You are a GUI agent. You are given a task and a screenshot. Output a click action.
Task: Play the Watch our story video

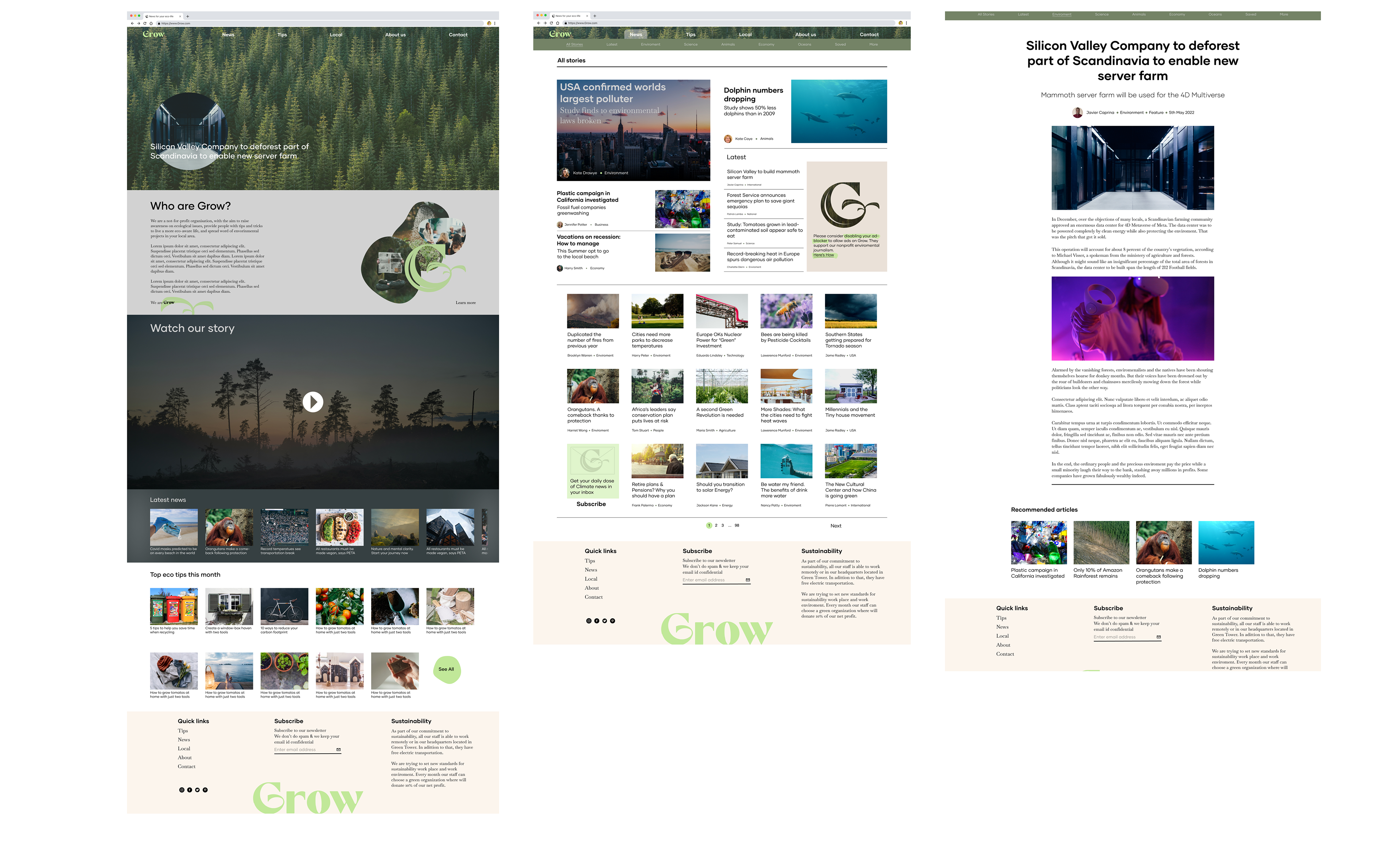(313, 402)
